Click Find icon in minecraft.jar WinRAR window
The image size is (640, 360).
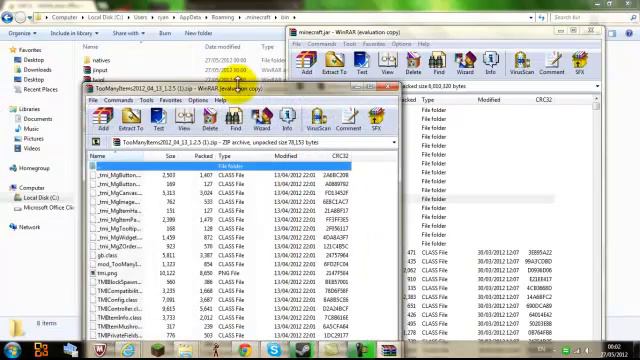click(x=439, y=63)
